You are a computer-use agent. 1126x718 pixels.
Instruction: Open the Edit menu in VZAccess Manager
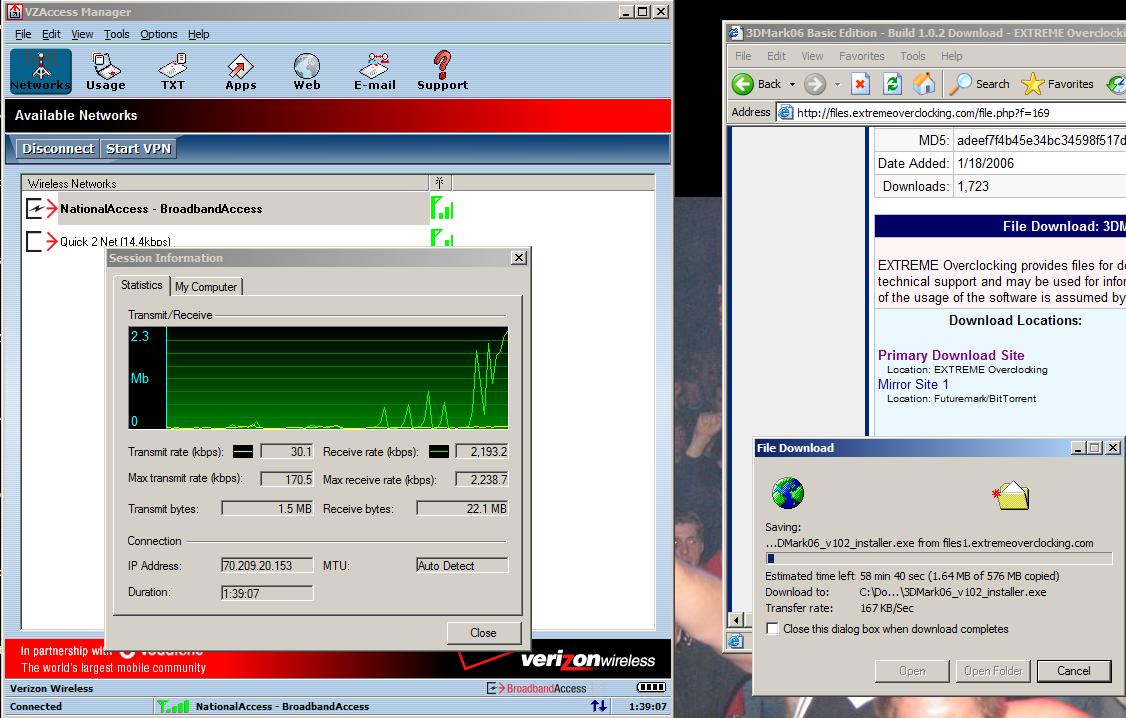pyautogui.click(x=51, y=34)
